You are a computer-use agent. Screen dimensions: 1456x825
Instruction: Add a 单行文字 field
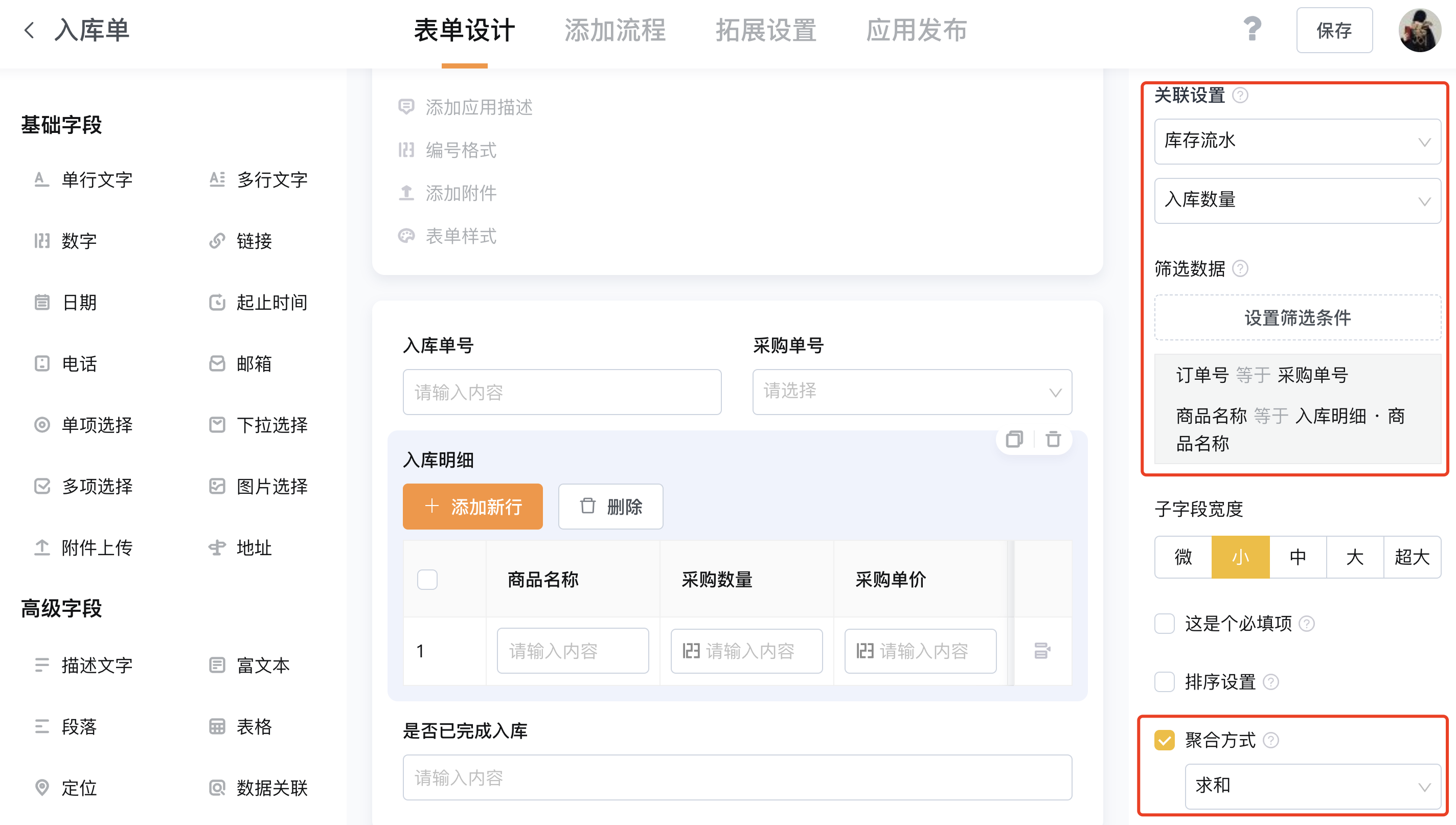coord(83,179)
